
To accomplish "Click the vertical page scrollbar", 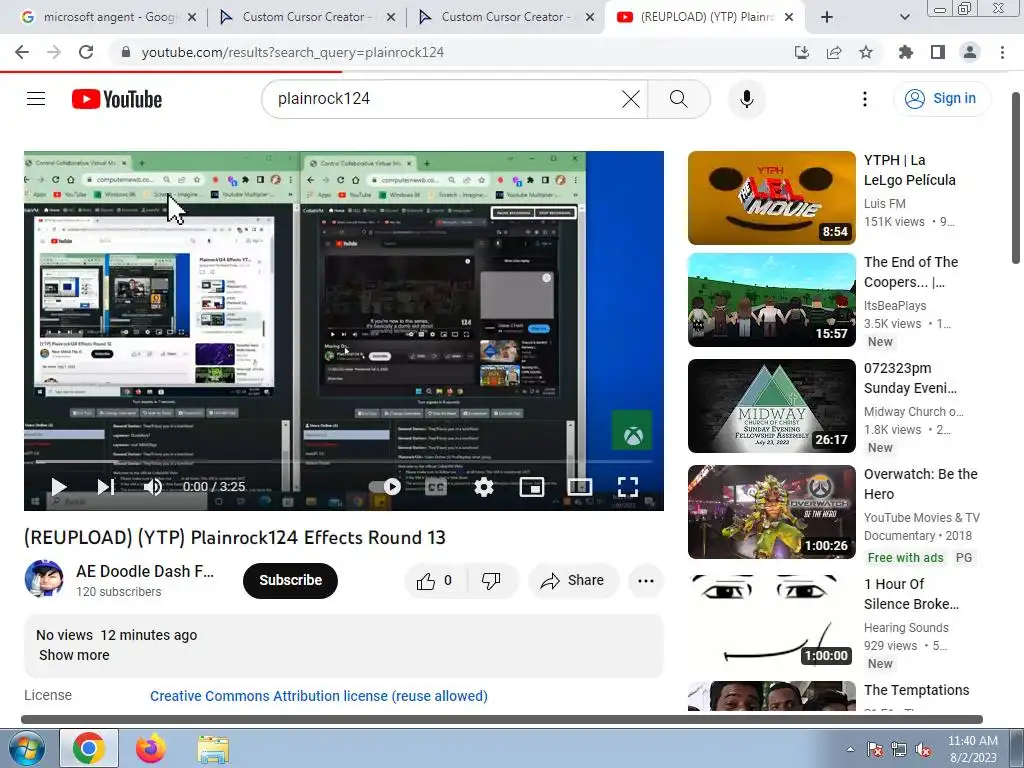I will click(1016, 178).
